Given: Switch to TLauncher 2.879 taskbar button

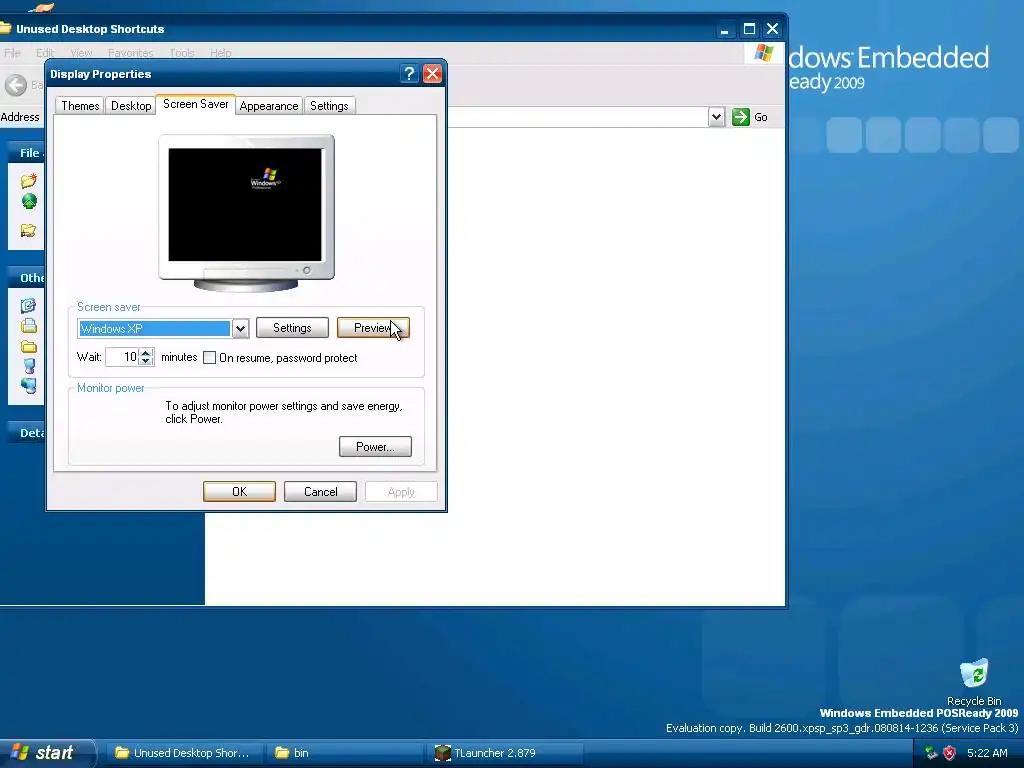Looking at the screenshot, I should [506, 753].
